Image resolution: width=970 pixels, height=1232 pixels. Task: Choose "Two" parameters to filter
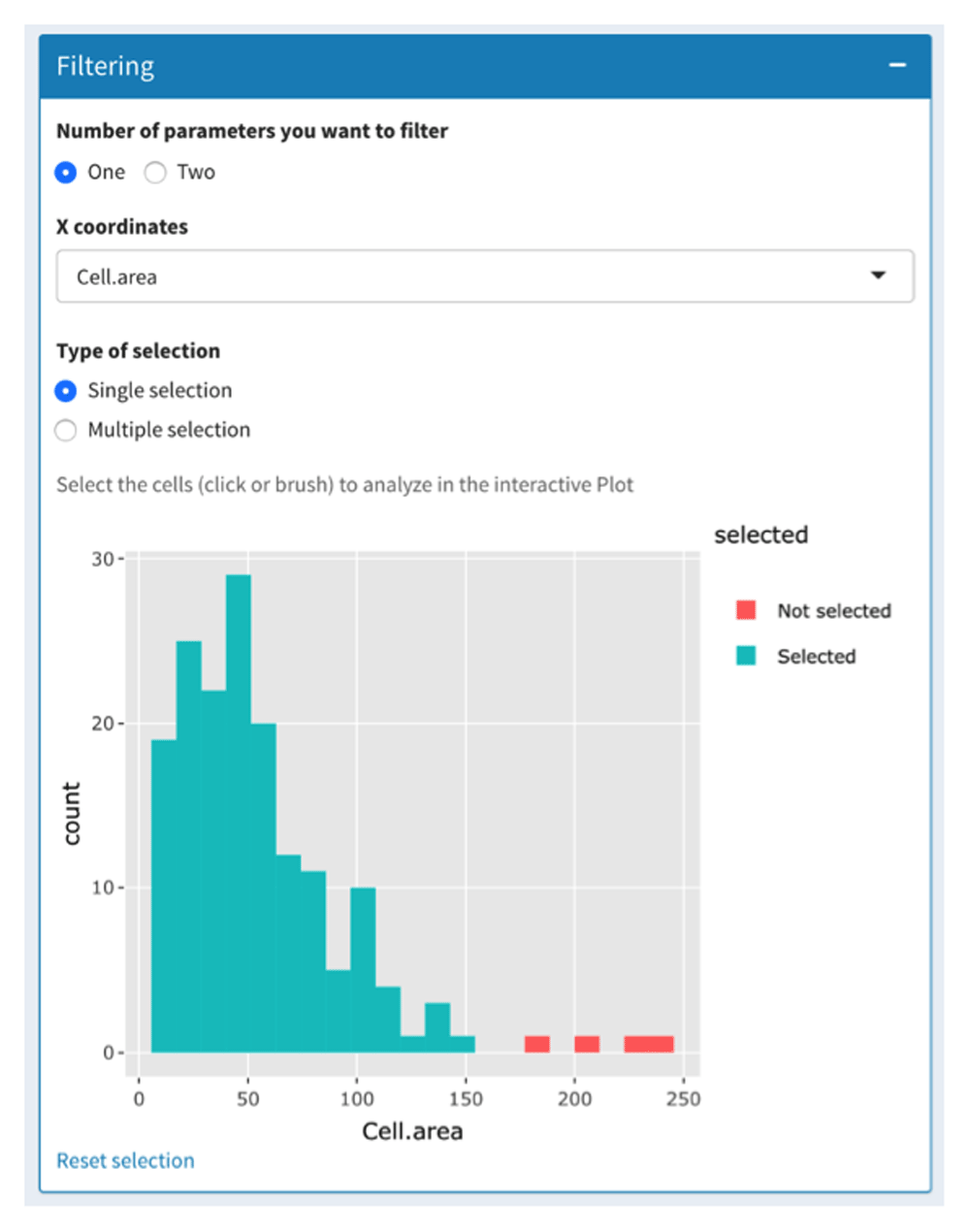155,173
